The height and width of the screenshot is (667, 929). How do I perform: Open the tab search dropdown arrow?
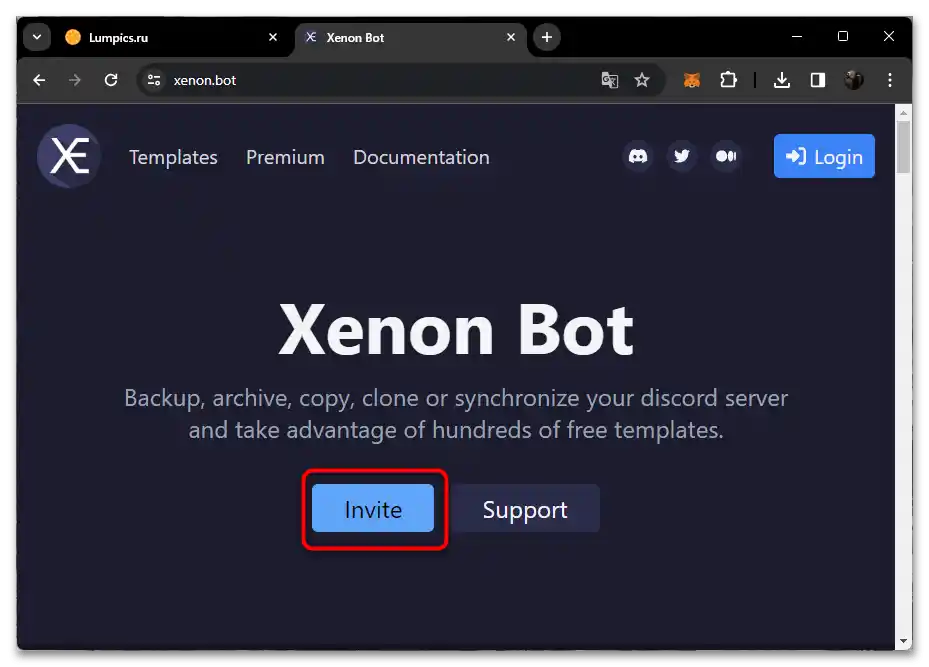coord(37,37)
